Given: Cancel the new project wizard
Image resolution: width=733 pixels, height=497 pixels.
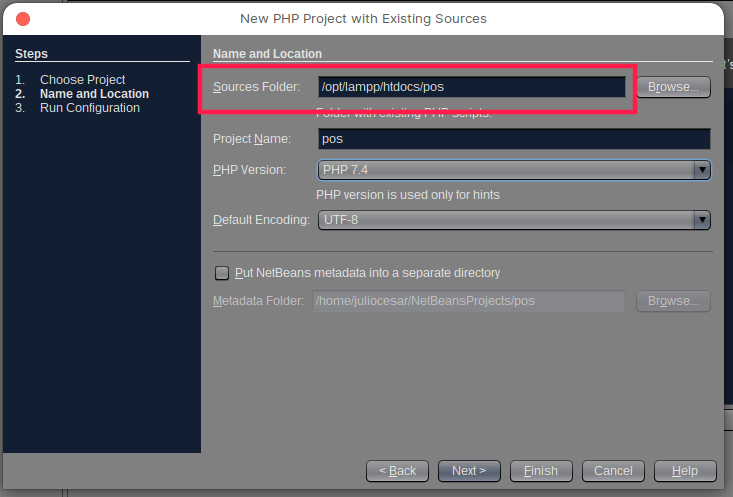Looking at the screenshot, I should click(x=613, y=470).
